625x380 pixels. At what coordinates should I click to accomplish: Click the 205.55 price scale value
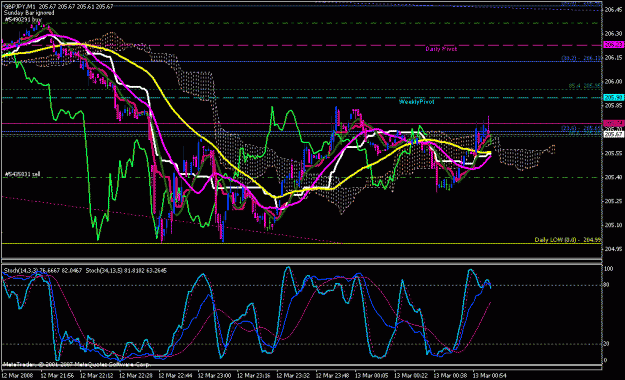click(613, 153)
